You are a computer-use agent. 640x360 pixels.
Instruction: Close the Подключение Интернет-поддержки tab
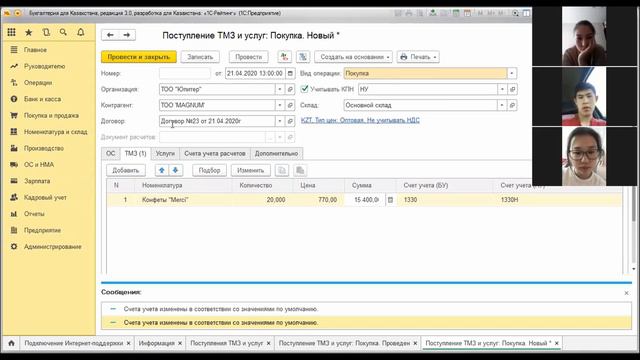128,343
